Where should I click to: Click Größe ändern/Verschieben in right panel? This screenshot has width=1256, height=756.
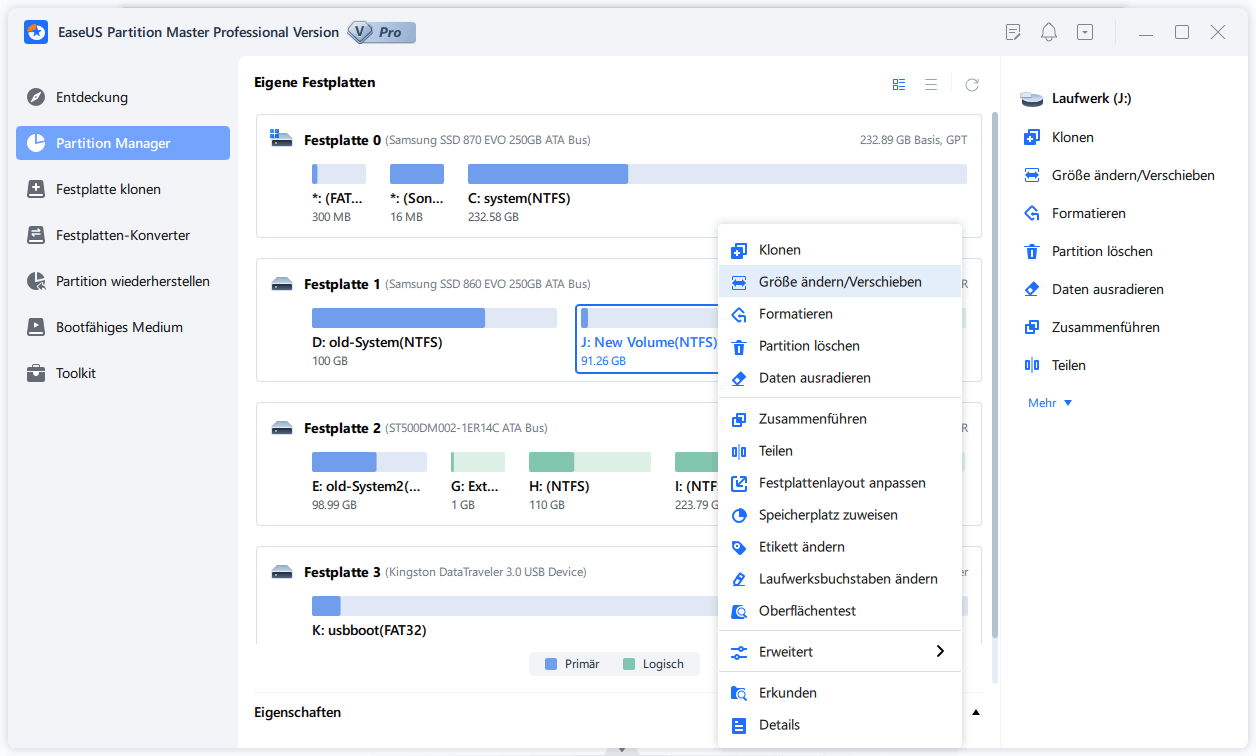pyautogui.click(x=1119, y=175)
